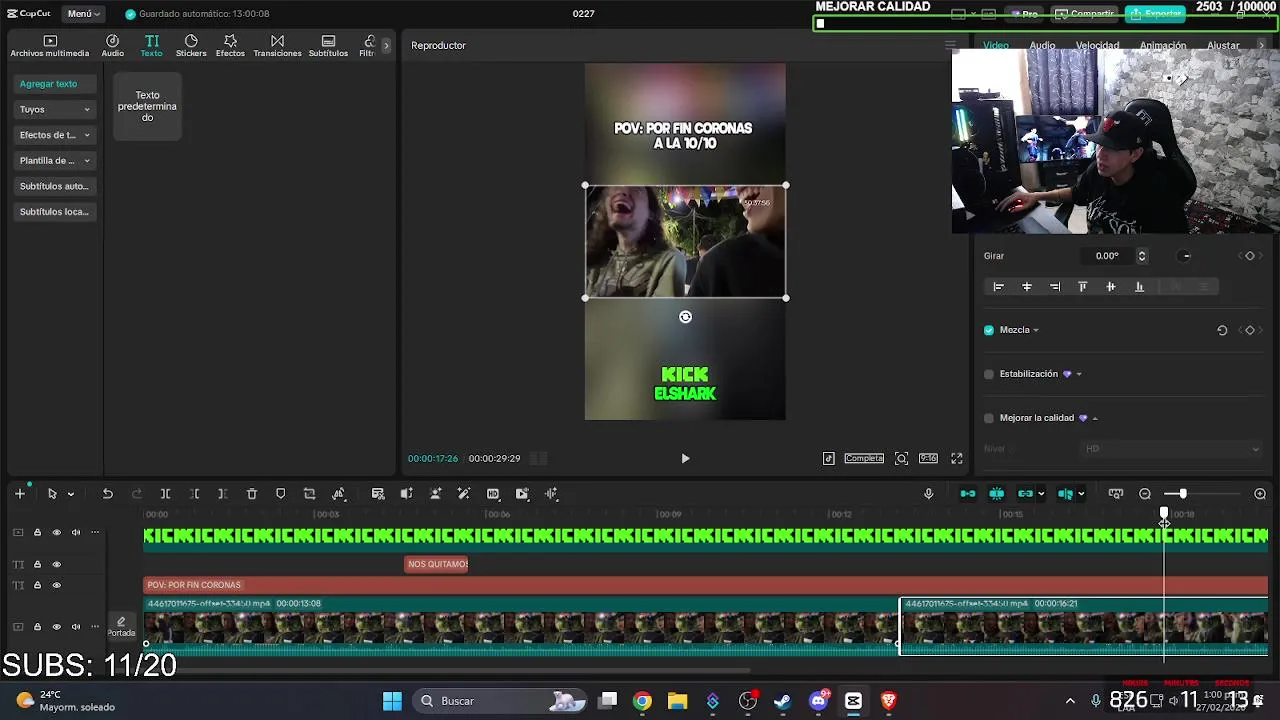The image size is (1280, 720).
Task: Click the Completa quality button
Action: pos(864,458)
